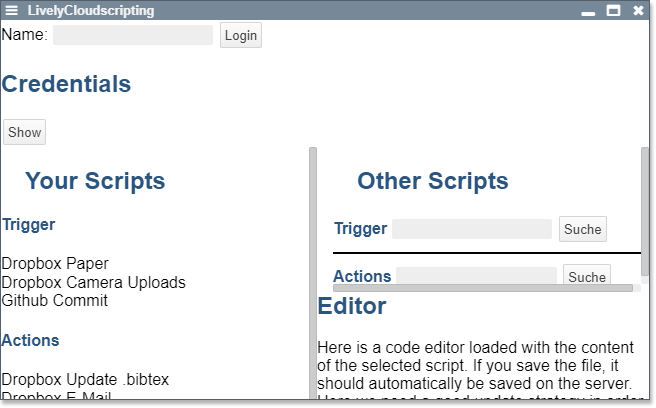The width and height of the screenshot is (656, 408).
Task: Focus the Name input field
Action: pos(132,36)
